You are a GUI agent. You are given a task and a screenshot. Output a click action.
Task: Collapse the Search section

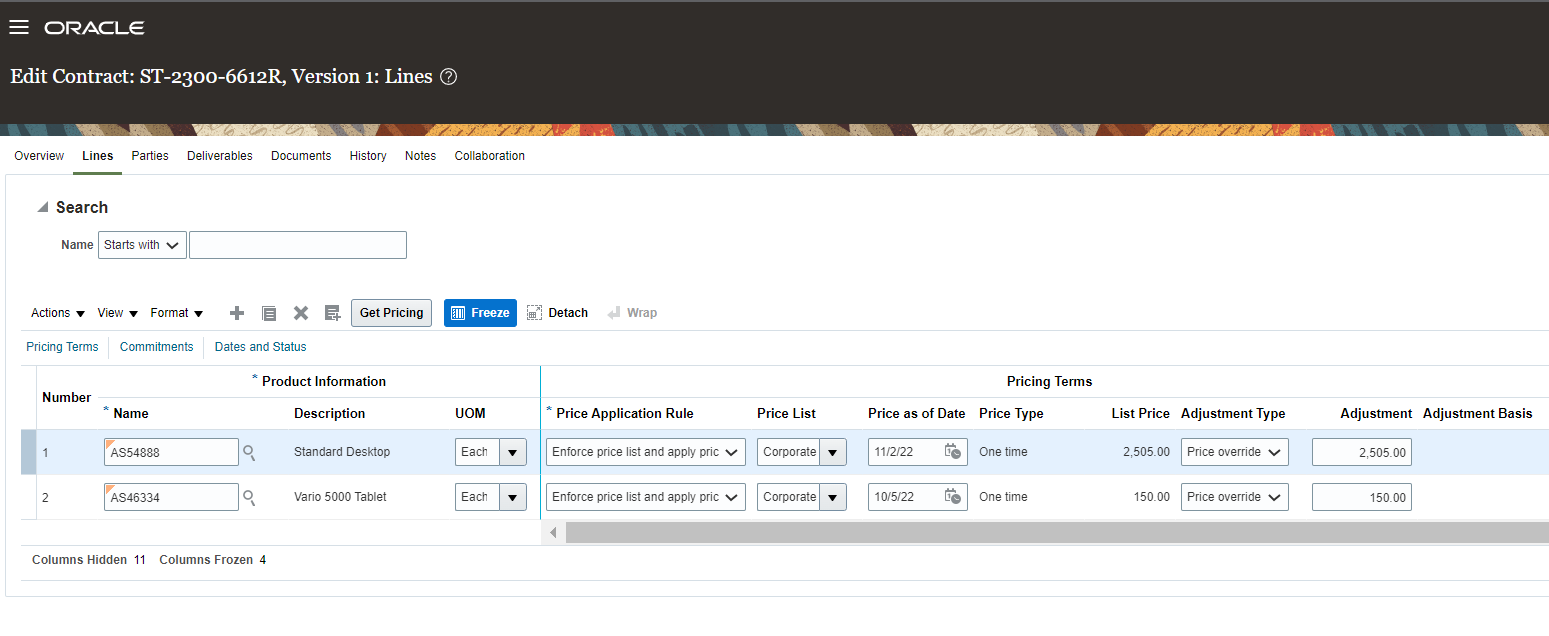(x=42, y=206)
